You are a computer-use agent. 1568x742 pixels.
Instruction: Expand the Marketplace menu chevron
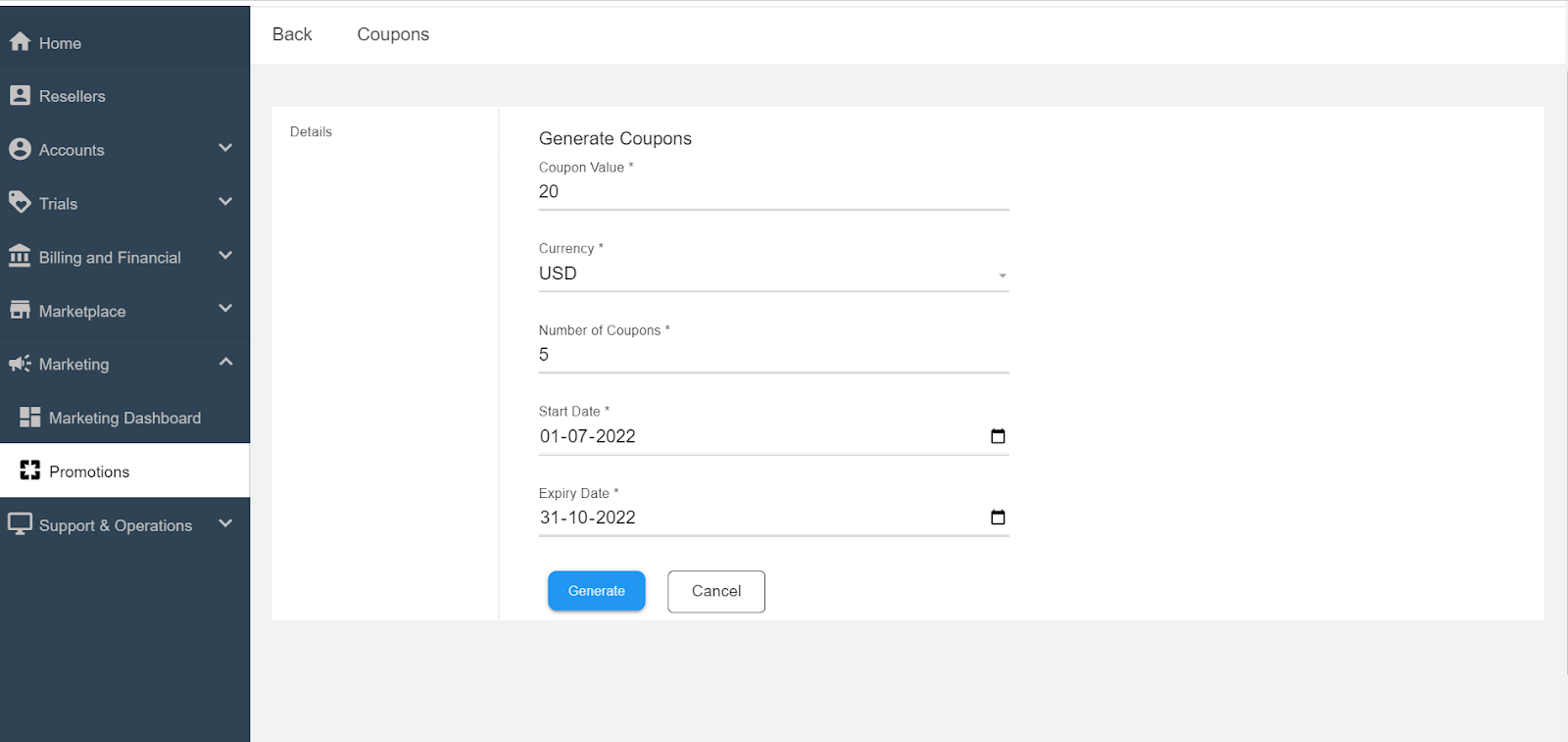pos(225,309)
